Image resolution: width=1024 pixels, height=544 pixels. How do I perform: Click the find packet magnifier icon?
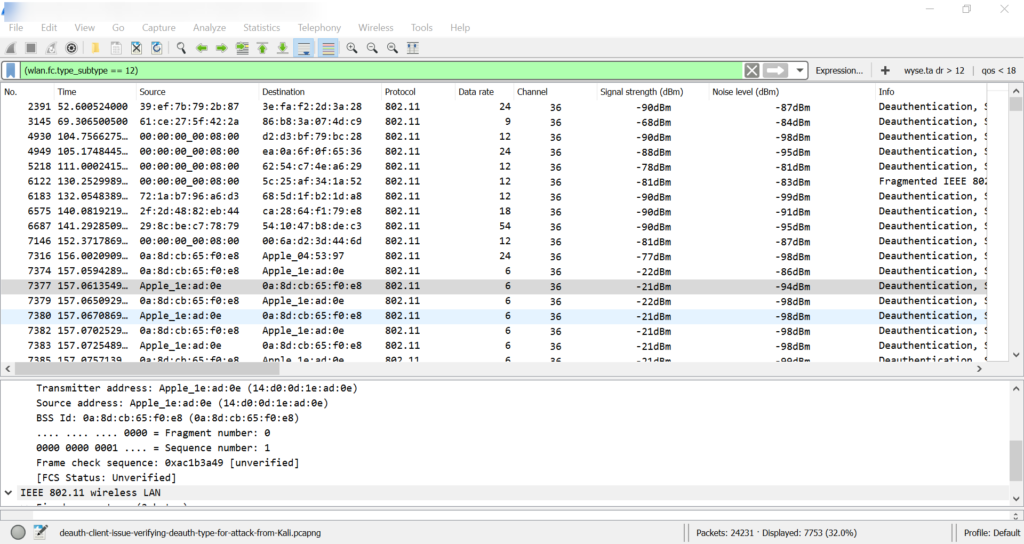[x=181, y=48]
